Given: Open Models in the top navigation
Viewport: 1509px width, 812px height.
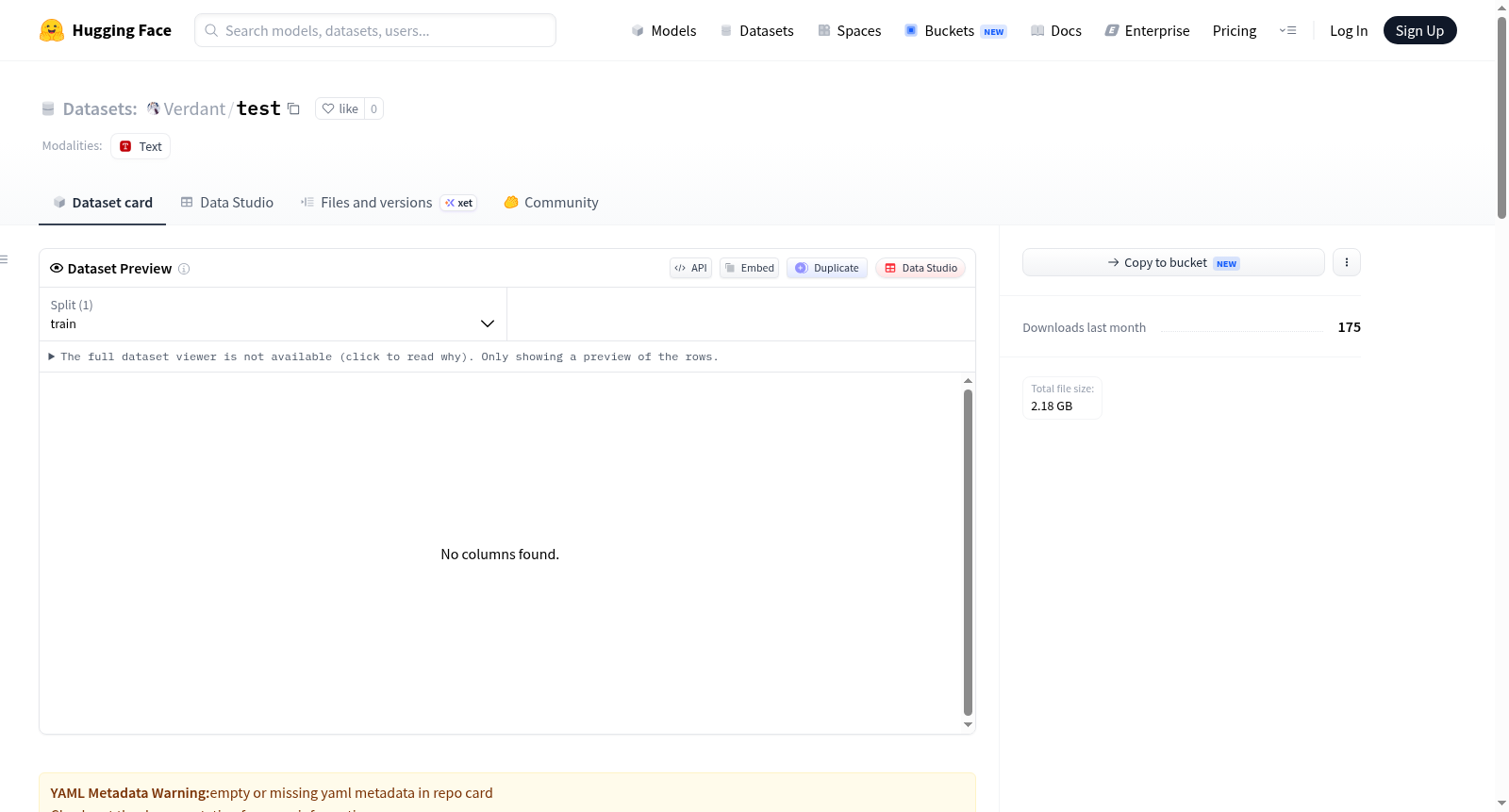Looking at the screenshot, I should 664,30.
